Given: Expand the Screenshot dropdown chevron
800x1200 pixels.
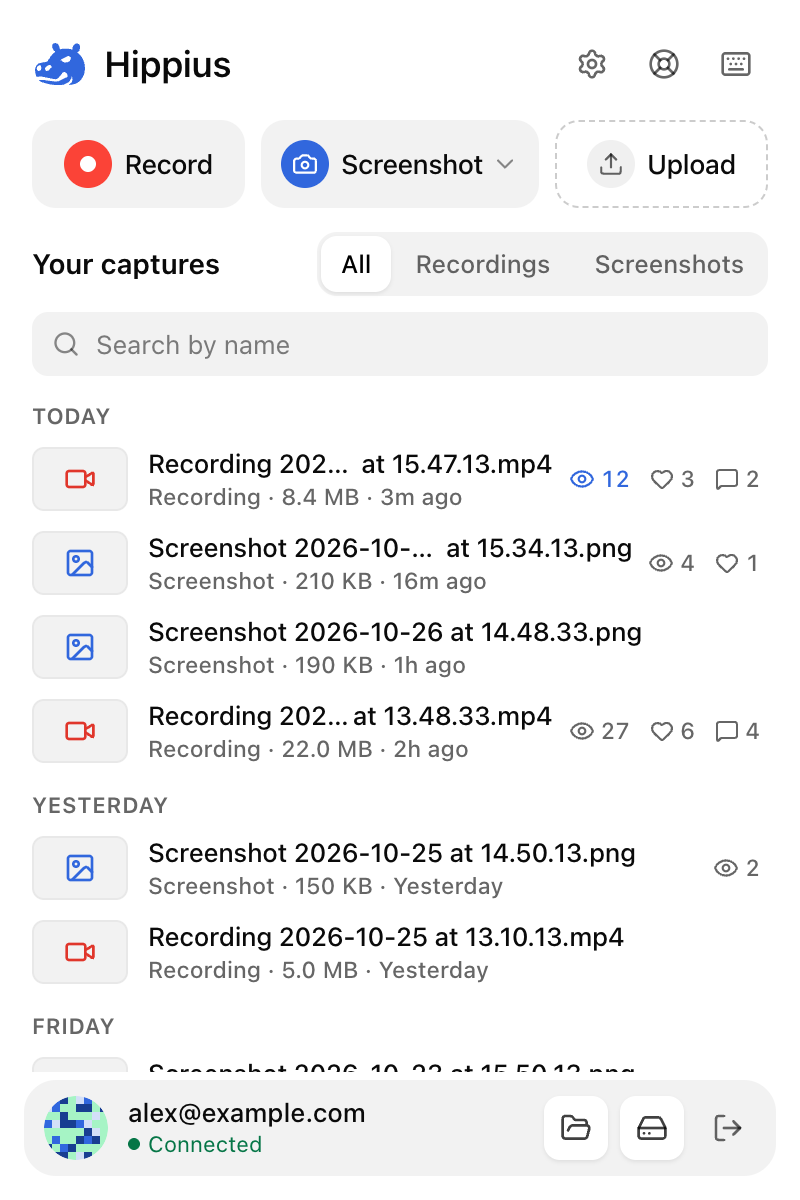Looking at the screenshot, I should [x=505, y=164].
